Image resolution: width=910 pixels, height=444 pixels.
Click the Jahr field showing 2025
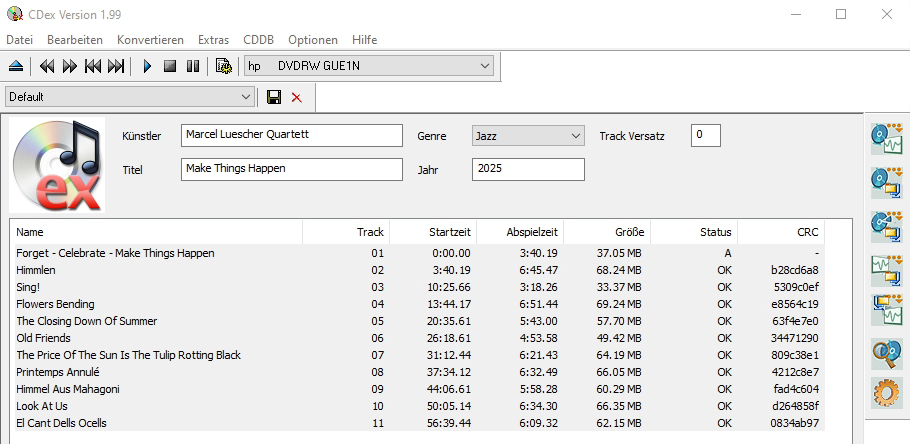click(x=527, y=169)
